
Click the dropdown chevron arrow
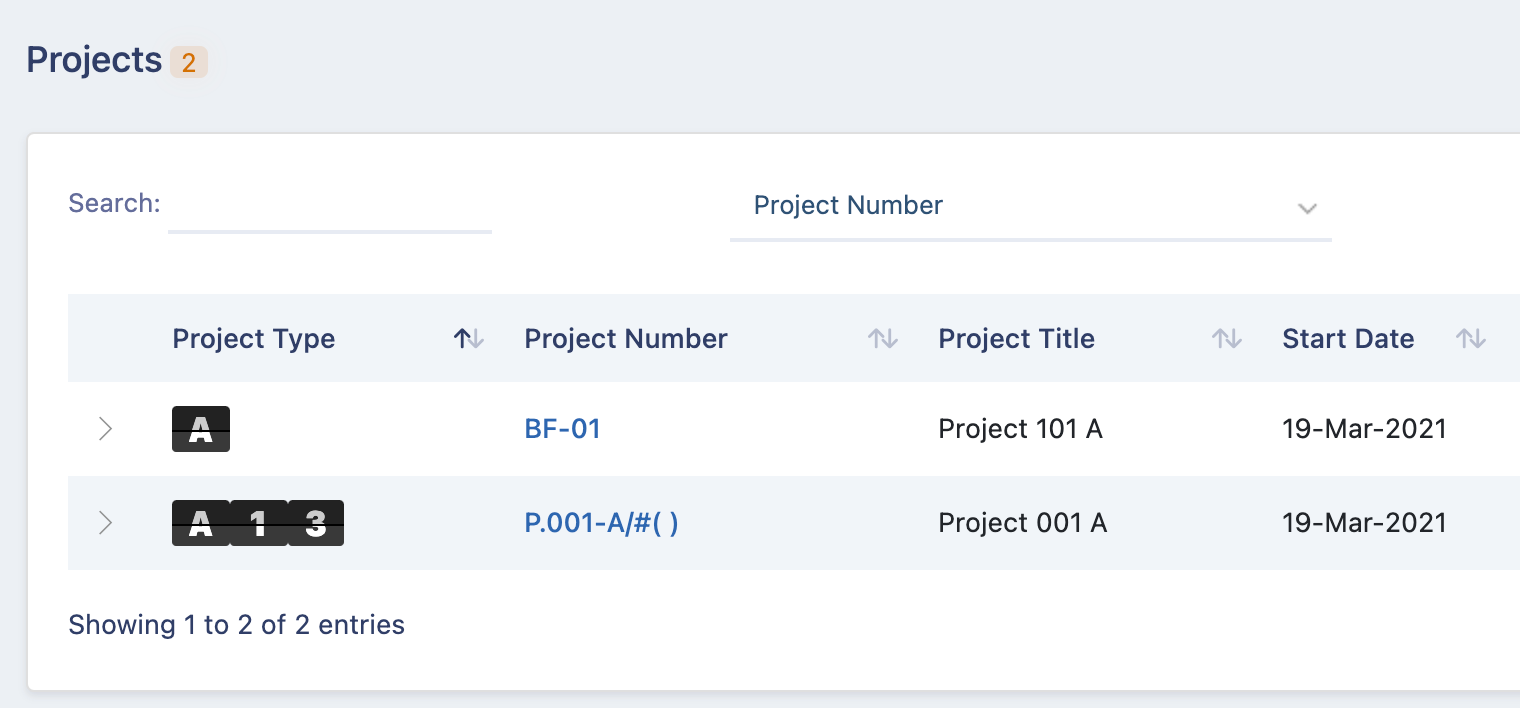point(1306,208)
